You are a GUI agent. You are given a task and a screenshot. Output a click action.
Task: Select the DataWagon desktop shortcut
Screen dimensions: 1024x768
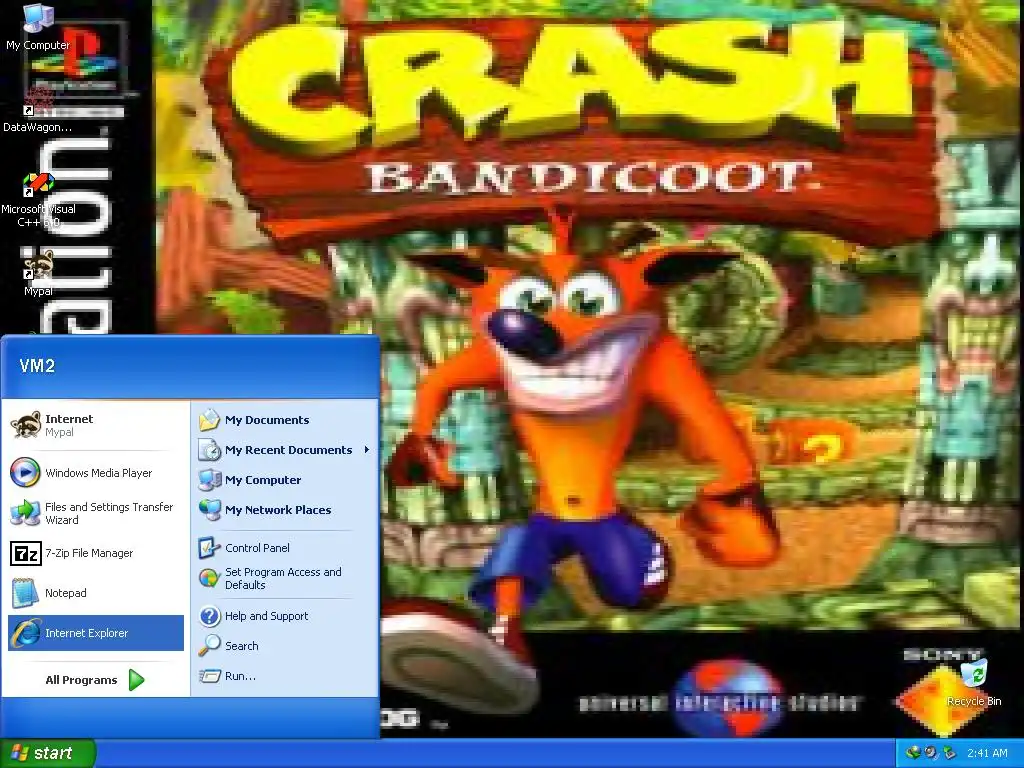38,108
